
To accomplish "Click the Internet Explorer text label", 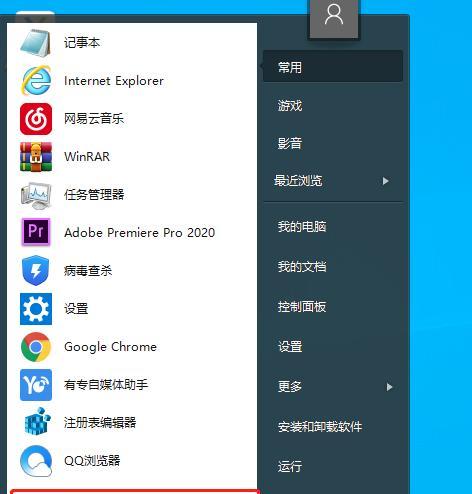I will coord(114,81).
